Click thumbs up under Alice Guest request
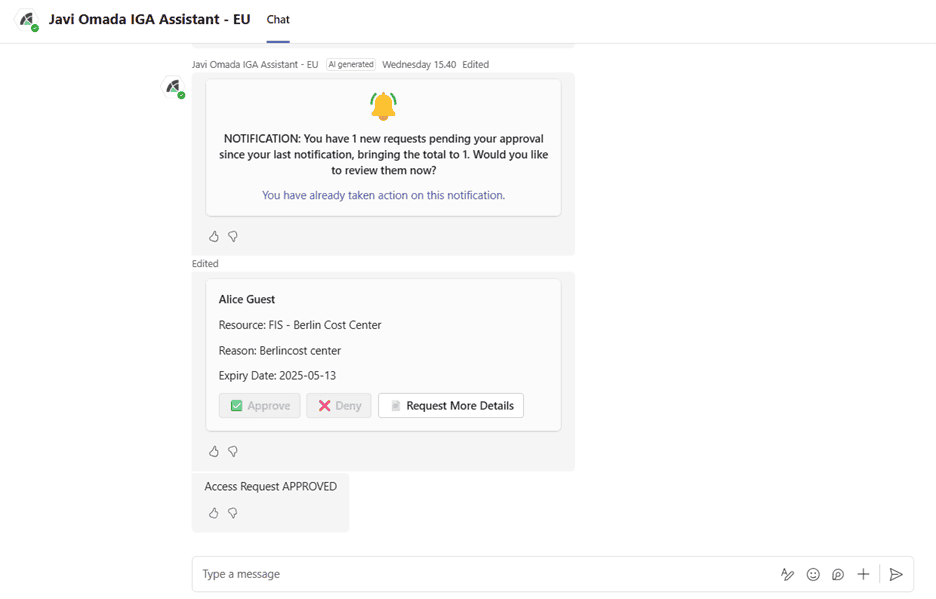Screen dimensions: 936x599 (214, 451)
